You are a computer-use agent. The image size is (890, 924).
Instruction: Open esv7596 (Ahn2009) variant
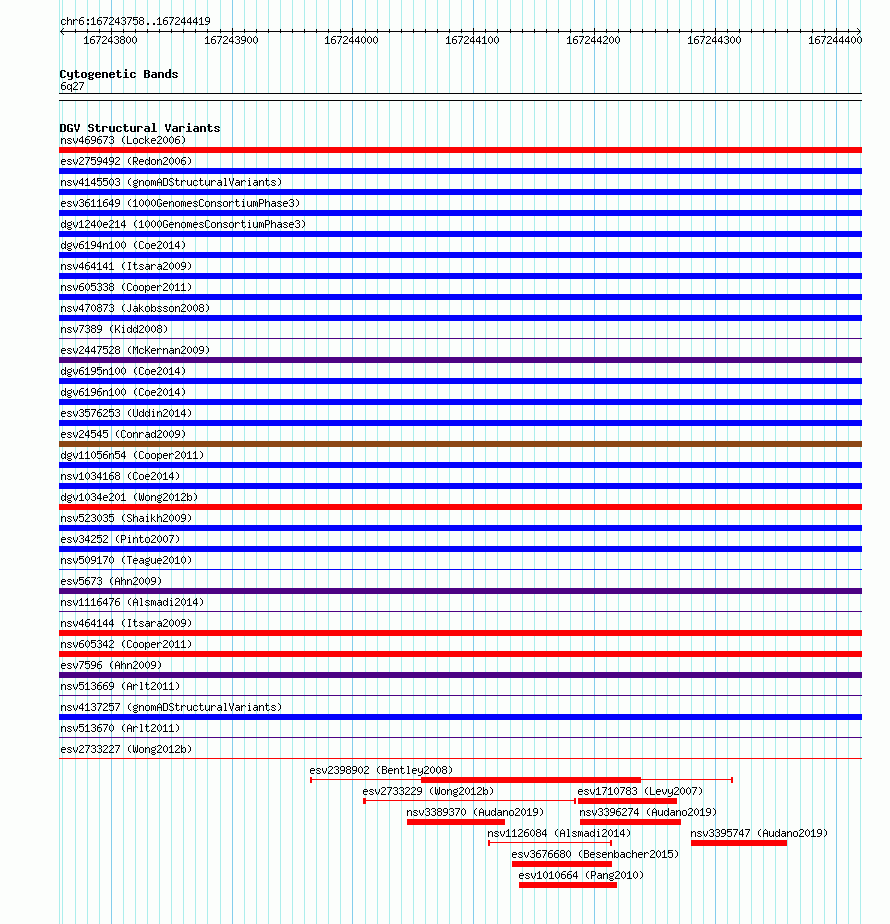pos(111,665)
